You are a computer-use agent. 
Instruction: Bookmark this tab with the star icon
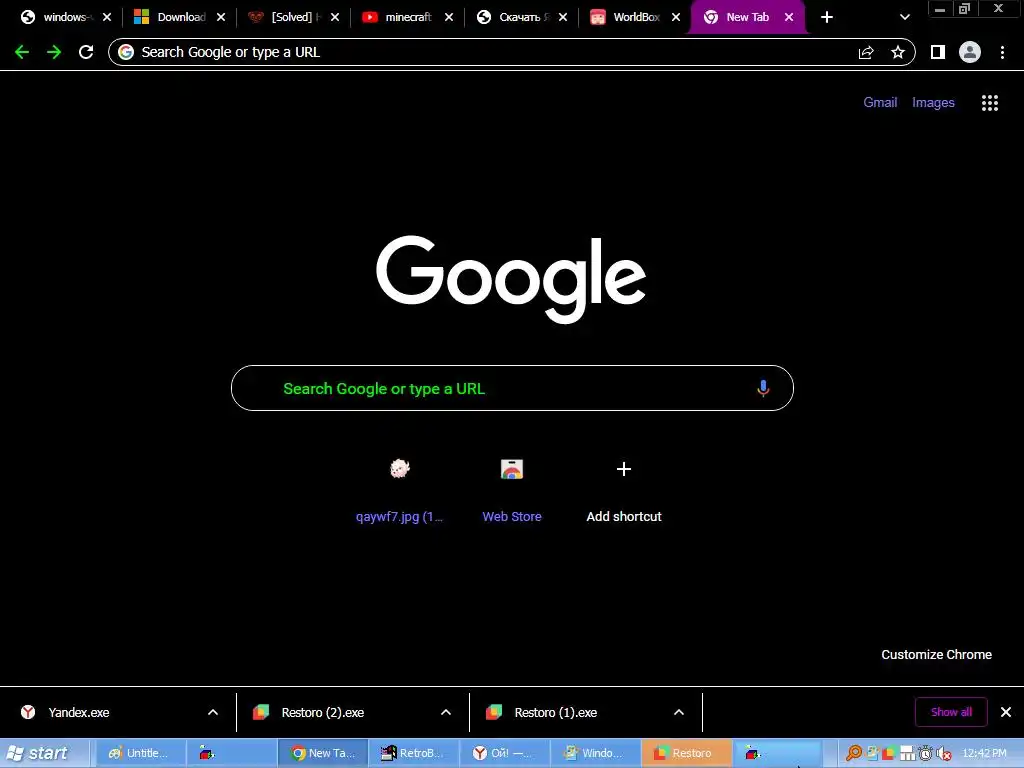tap(898, 52)
